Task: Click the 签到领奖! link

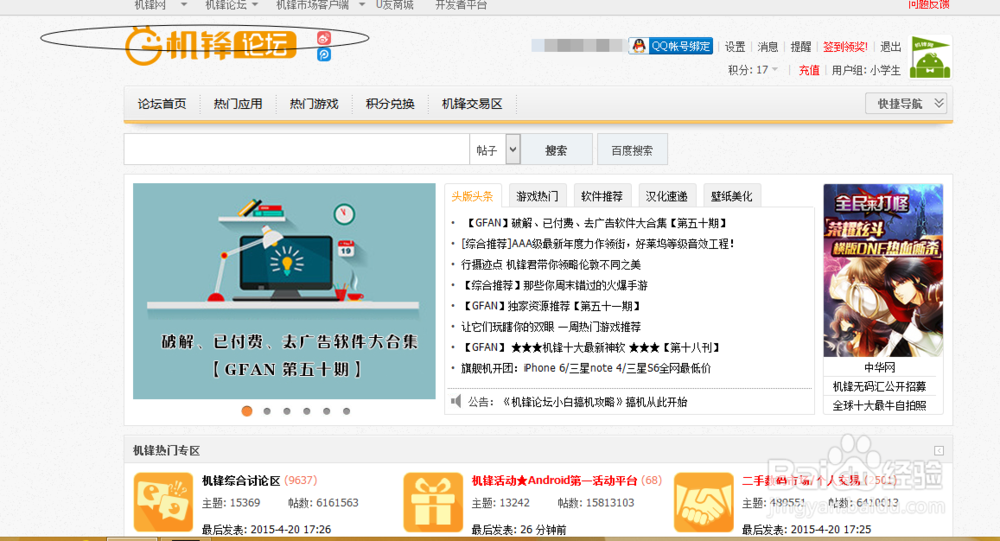Action: pyautogui.click(x=845, y=47)
